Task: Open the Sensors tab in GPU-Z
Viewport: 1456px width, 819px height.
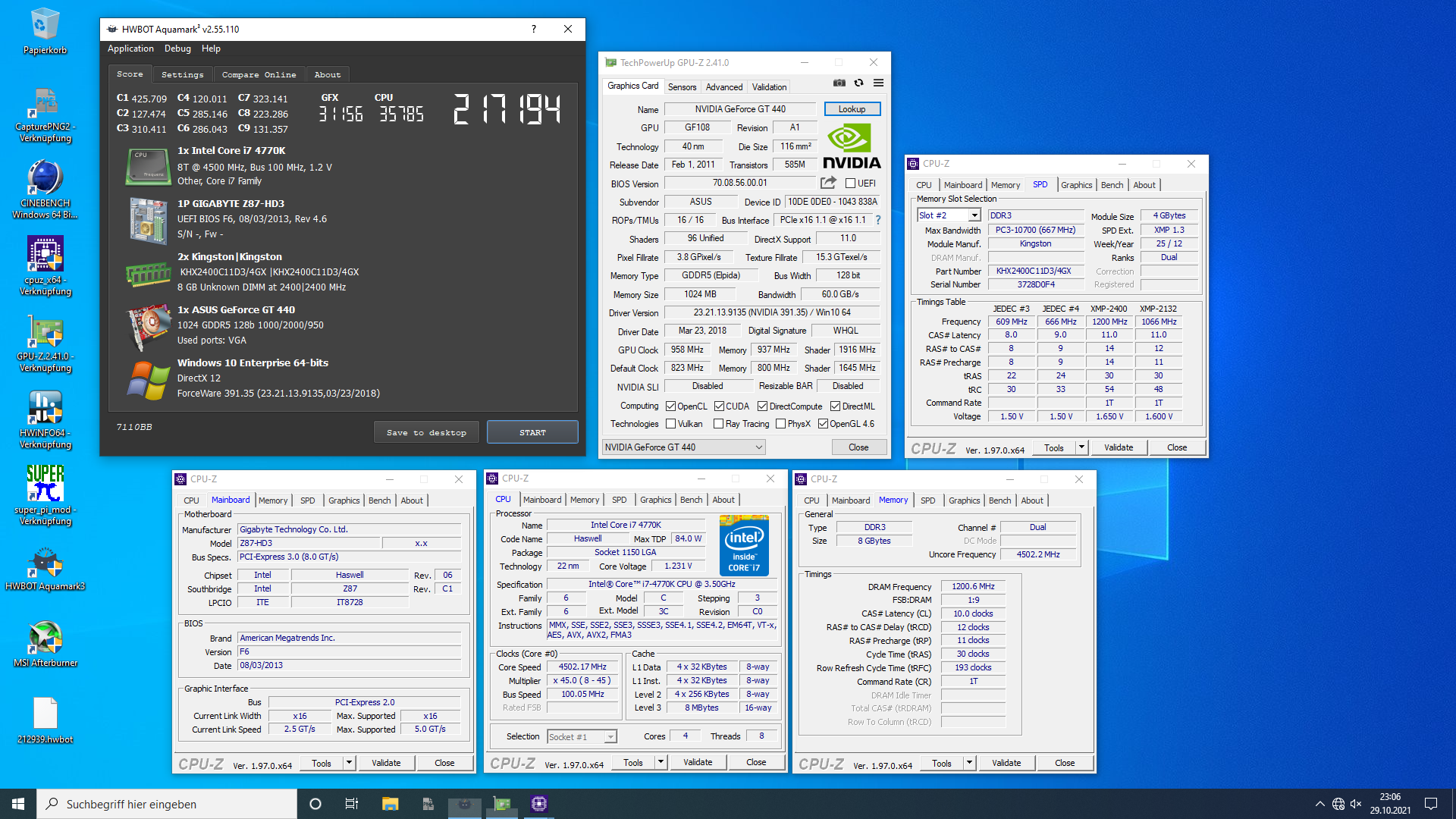Action: coord(682,87)
